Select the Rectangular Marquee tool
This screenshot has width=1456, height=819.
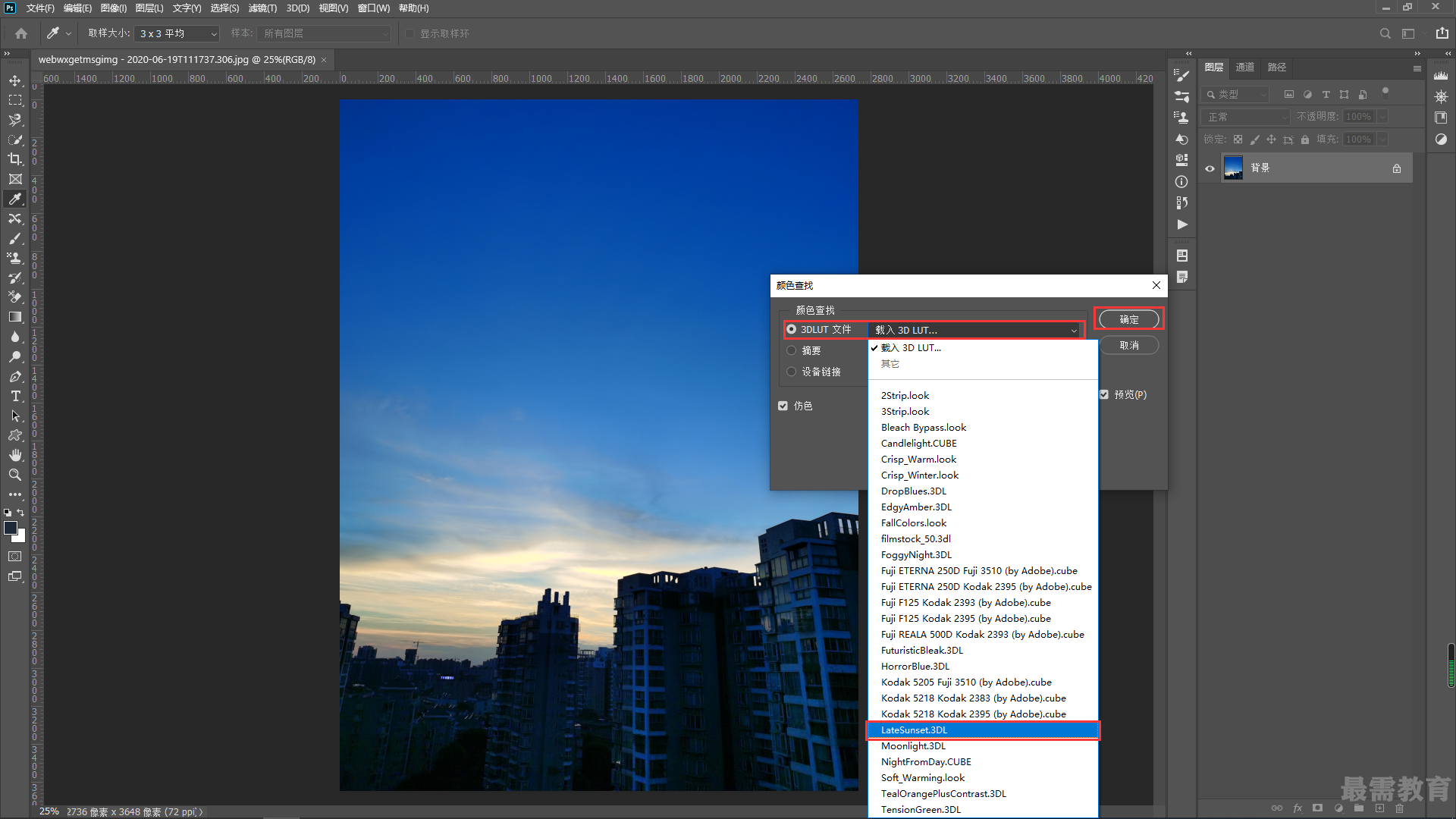[15, 100]
